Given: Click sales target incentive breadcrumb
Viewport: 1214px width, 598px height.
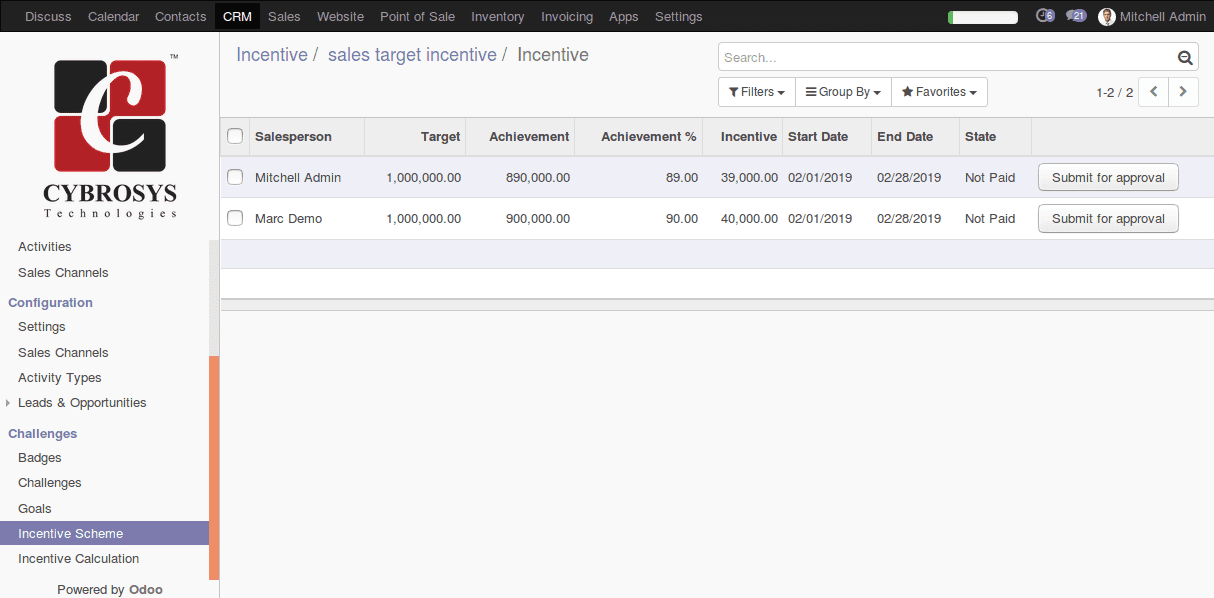Looking at the screenshot, I should tap(412, 55).
